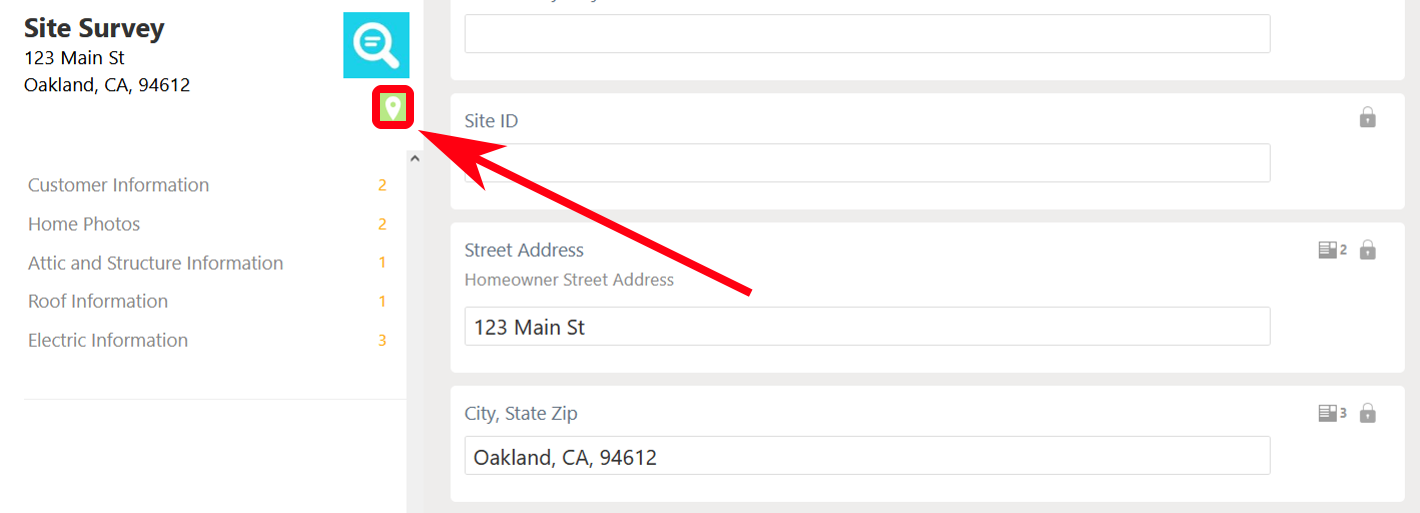Click the lock icon for Street Address
The width and height of the screenshot is (1420, 513).
click(x=1367, y=250)
